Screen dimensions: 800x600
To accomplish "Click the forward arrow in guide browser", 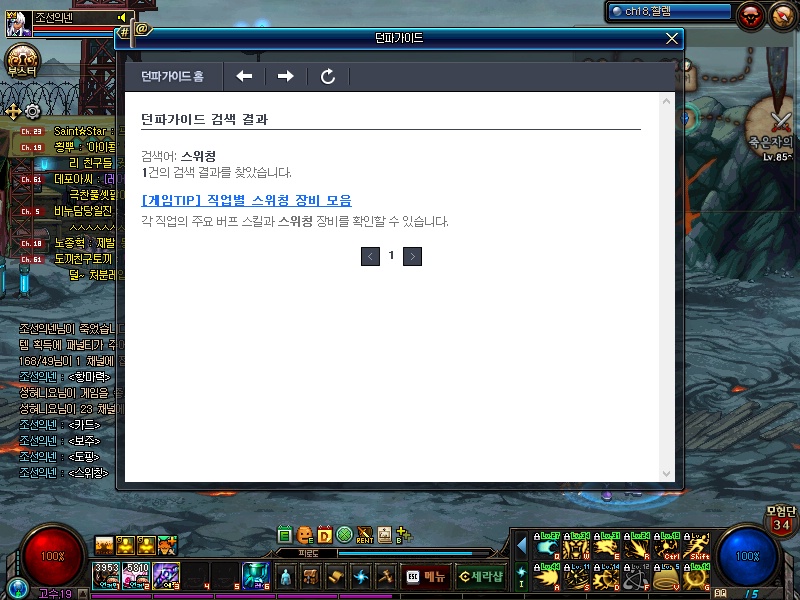I will (286, 77).
